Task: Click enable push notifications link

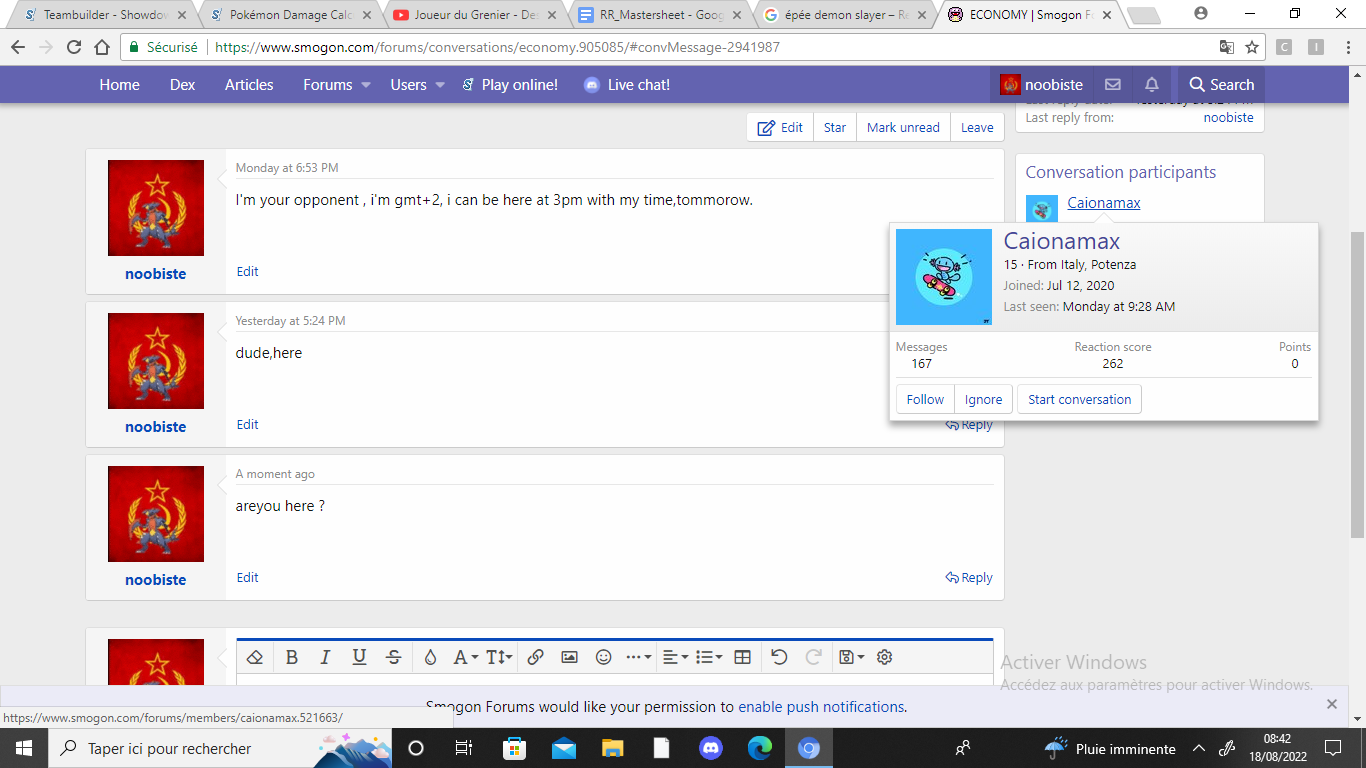Action: [821, 706]
